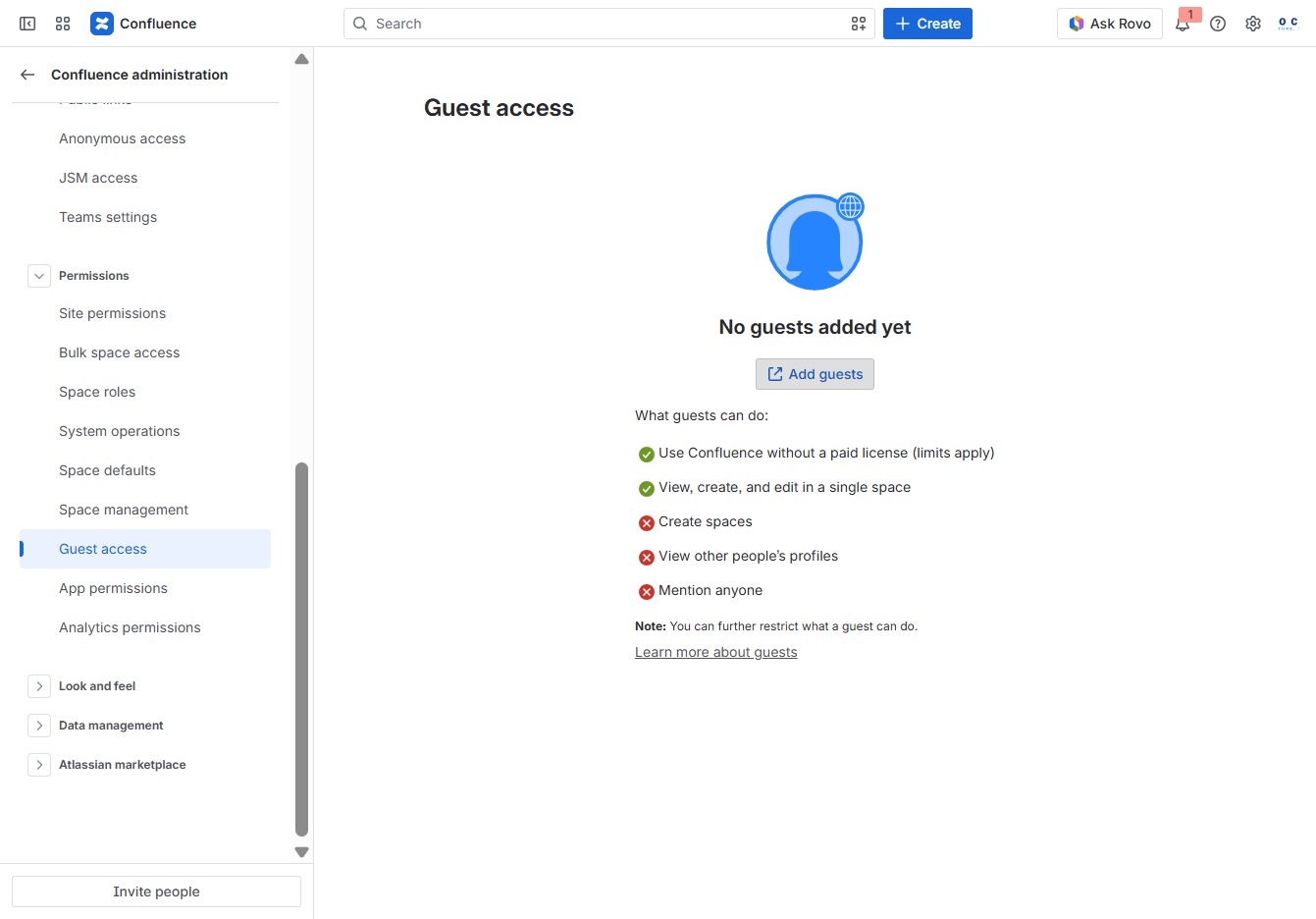The width and height of the screenshot is (1316, 919).
Task: Click the sidebar scrollbar thumb
Action: [301, 649]
